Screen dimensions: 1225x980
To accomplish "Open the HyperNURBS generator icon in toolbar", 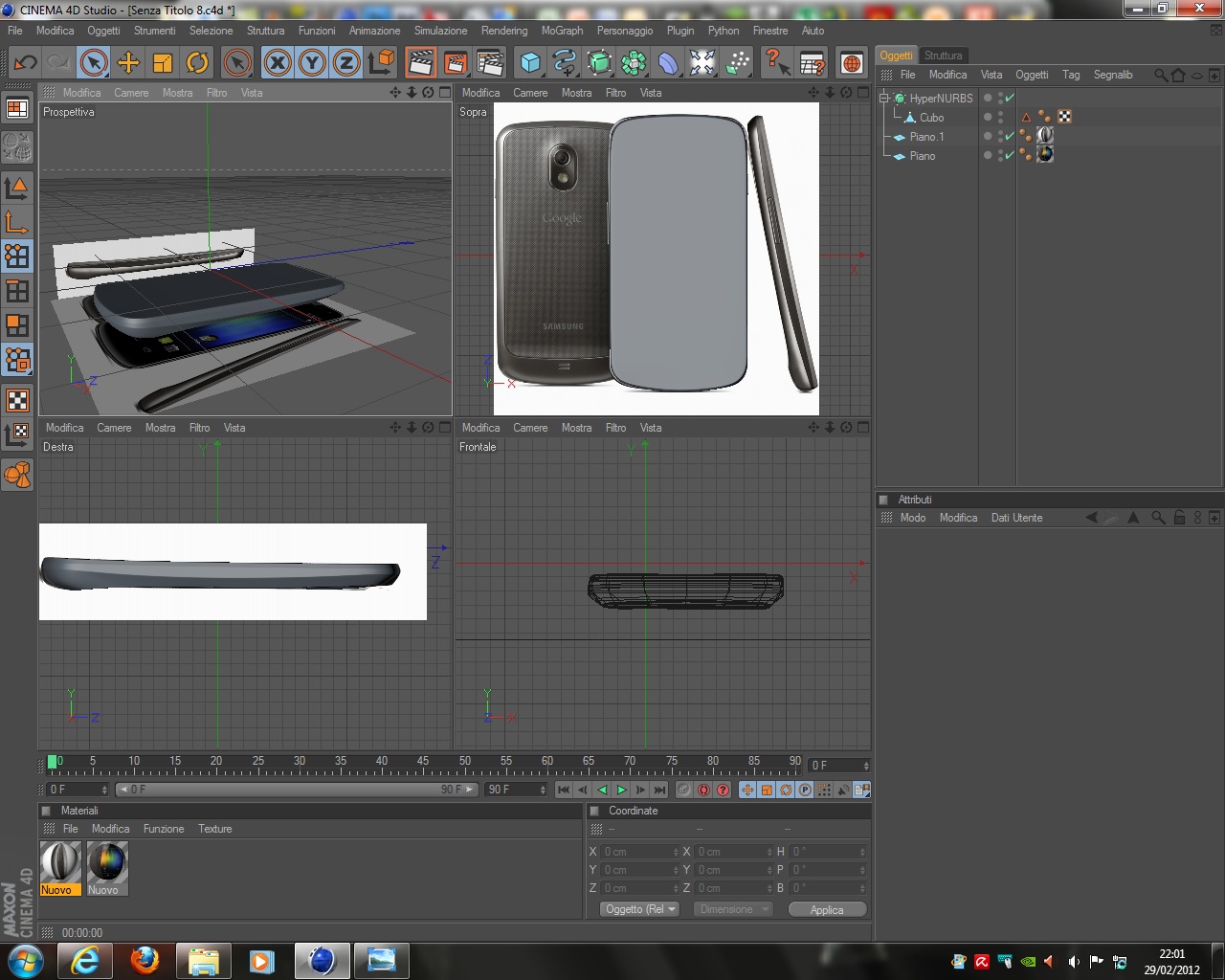I will [x=599, y=63].
